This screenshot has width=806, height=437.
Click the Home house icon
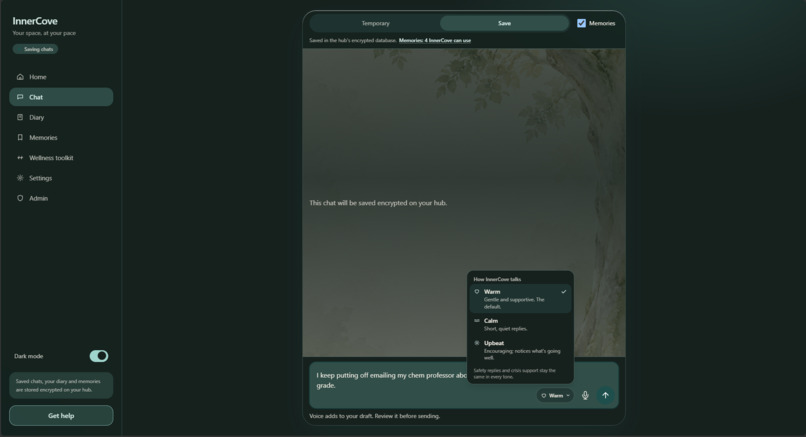click(20, 77)
